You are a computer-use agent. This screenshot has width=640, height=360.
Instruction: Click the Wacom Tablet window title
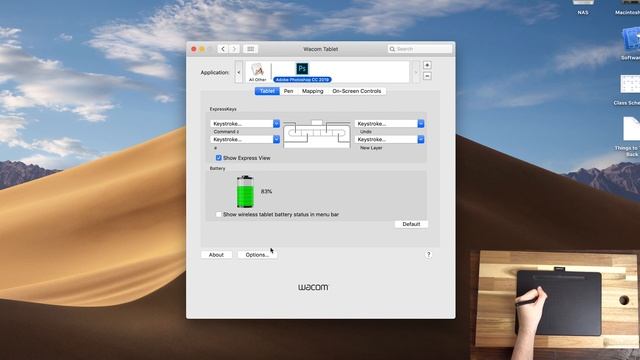pyautogui.click(x=320, y=49)
